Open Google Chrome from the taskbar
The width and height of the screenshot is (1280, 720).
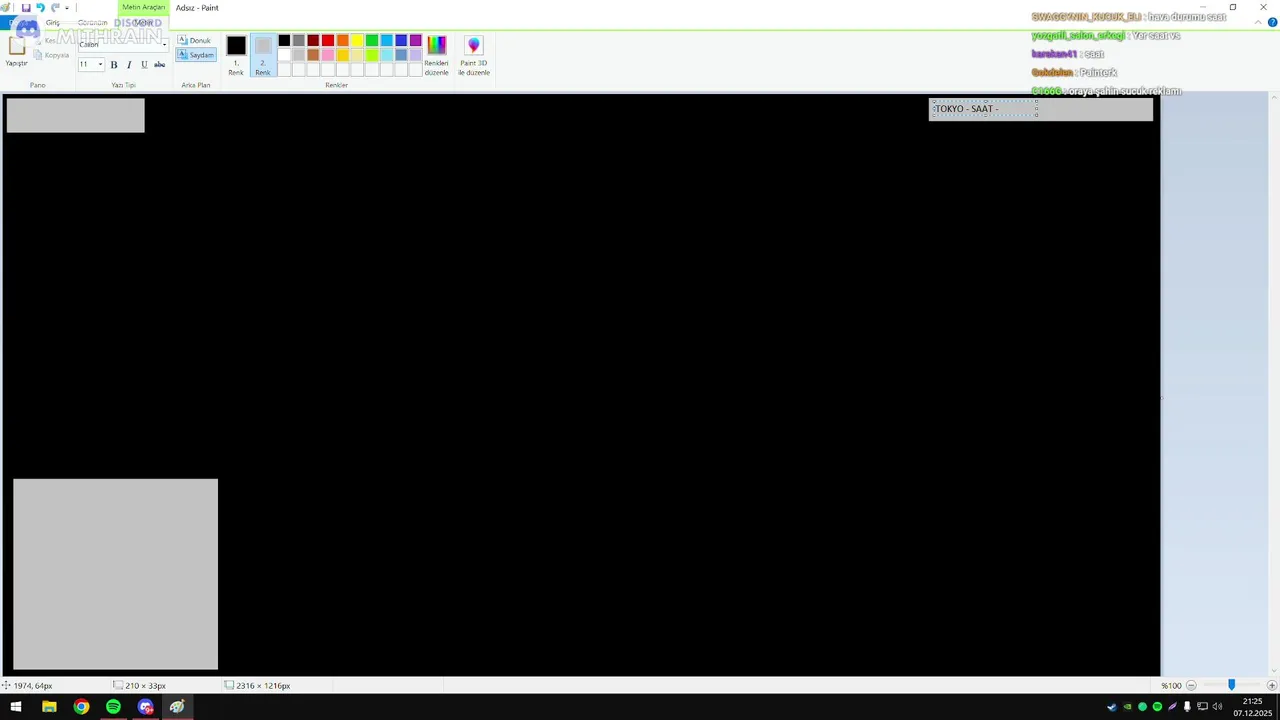[x=81, y=707]
